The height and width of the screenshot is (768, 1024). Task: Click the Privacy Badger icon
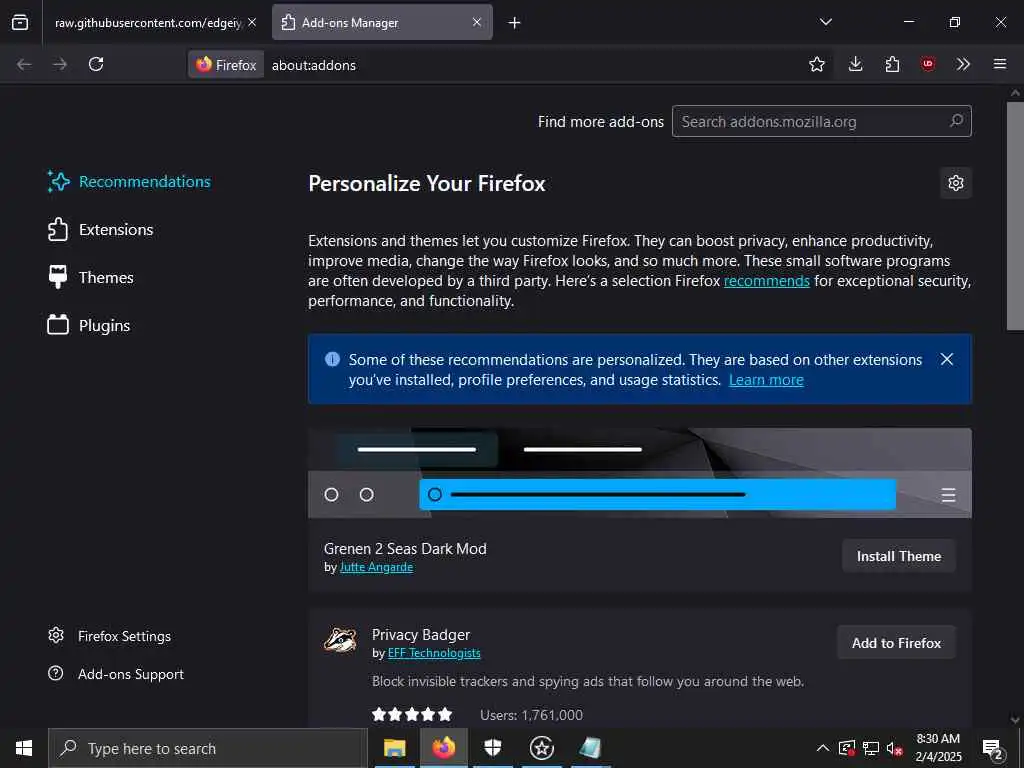(x=340, y=641)
